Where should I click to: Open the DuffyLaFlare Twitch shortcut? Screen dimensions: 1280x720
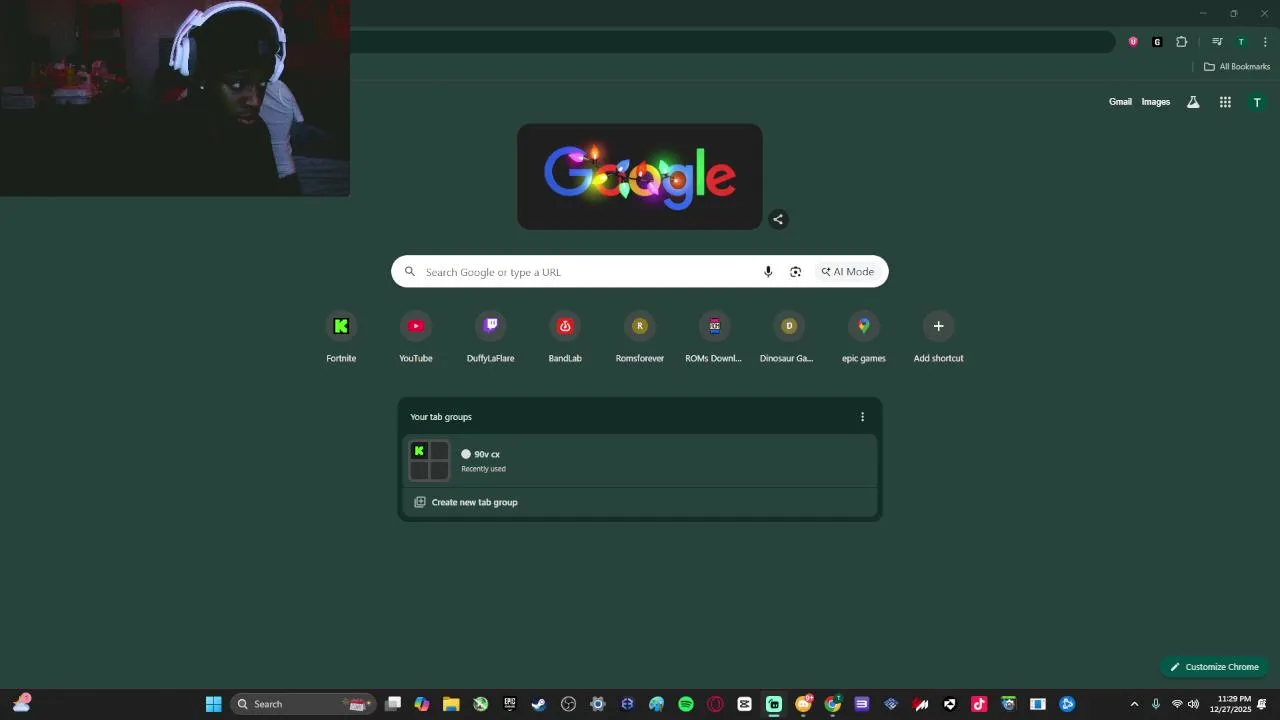490,338
